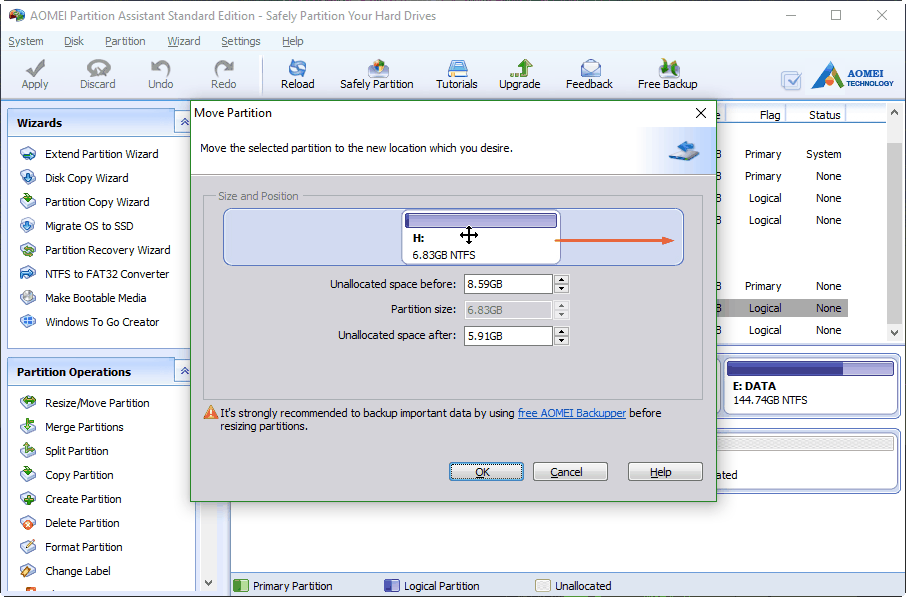Confirm move with the OK button
This screenshot has width=906, height=597.
[486, 471]
